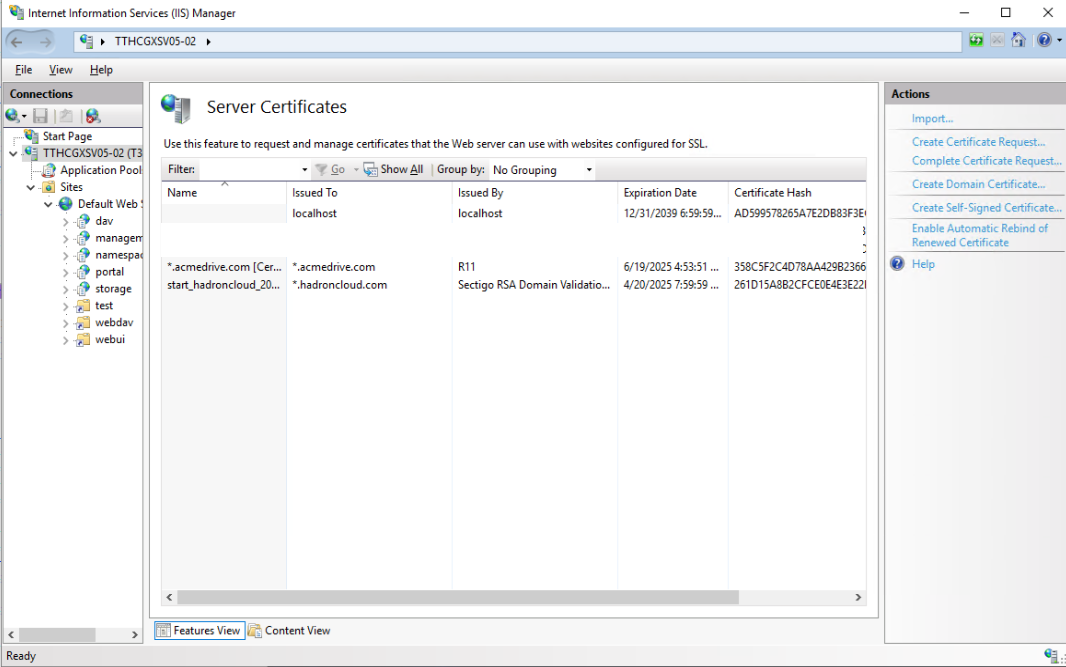Click the Save icon in Connections toolbar
The height and width of the screenshot is (667, 1066).
tap(41, 116)
